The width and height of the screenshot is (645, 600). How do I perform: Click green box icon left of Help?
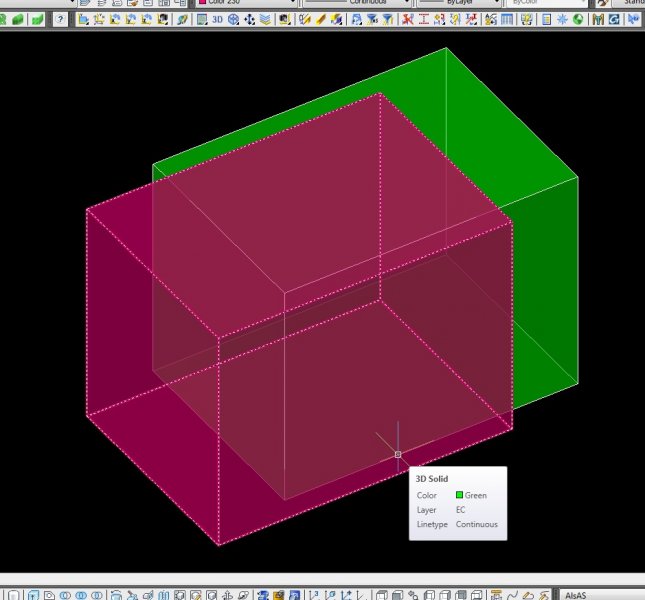coord(37,19)
